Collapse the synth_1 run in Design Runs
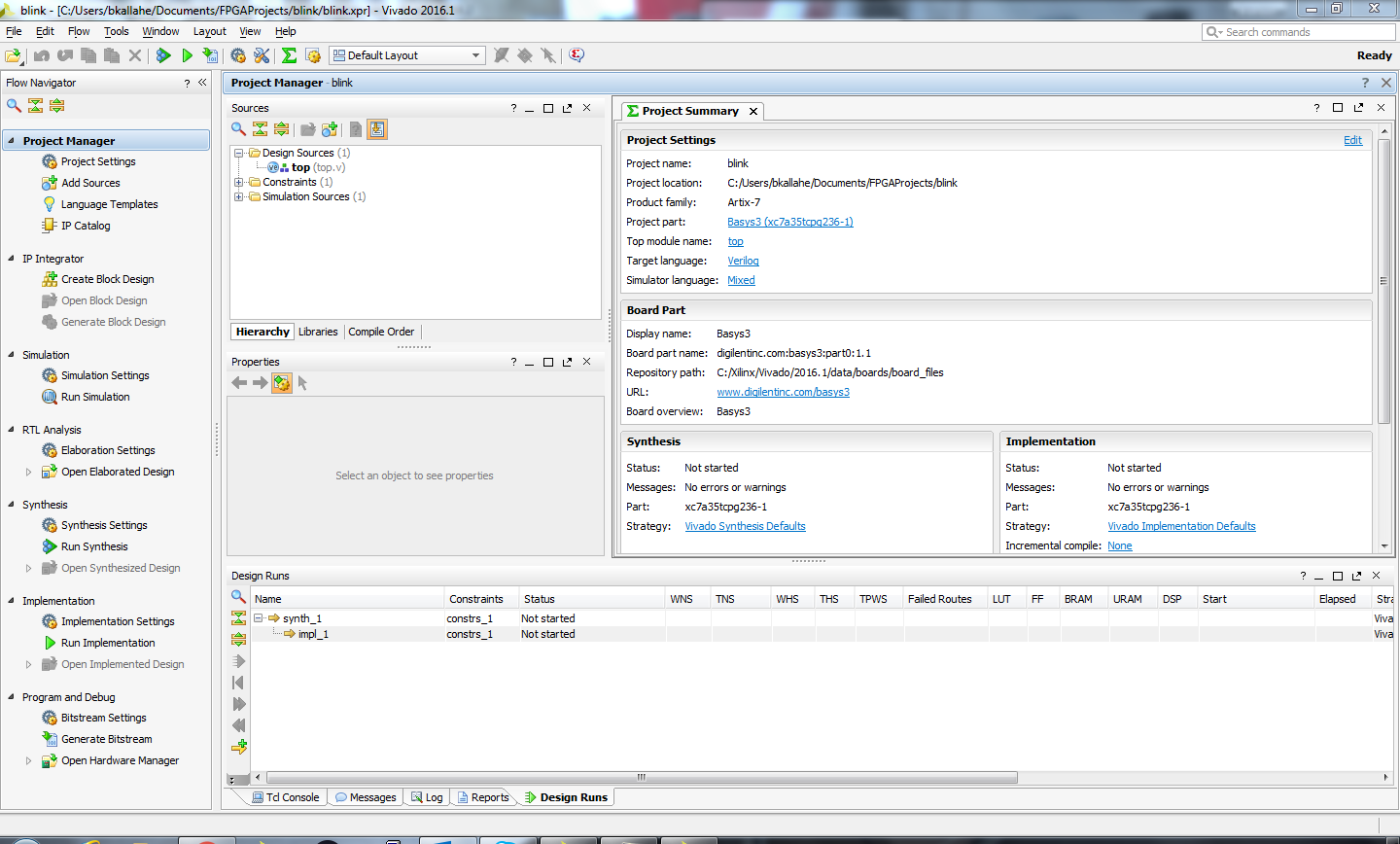This screenshot has width=1400, height=844. [259, 618]
